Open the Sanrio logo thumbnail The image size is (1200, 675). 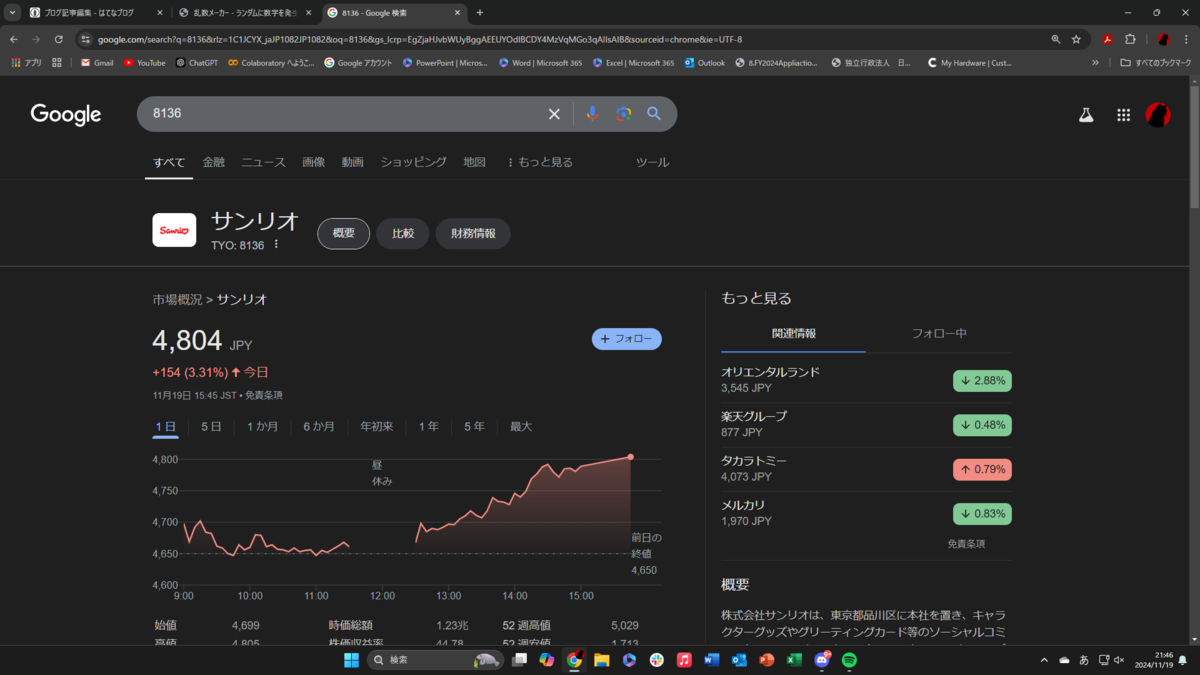click(174, 230)
